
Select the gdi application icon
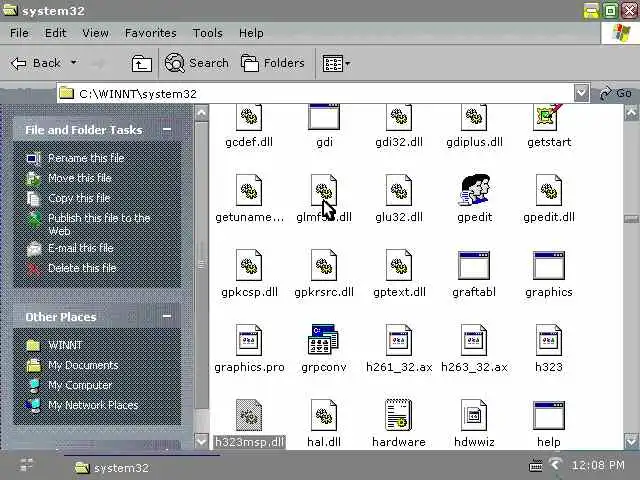pyautogui.click(x=324, y=118)
